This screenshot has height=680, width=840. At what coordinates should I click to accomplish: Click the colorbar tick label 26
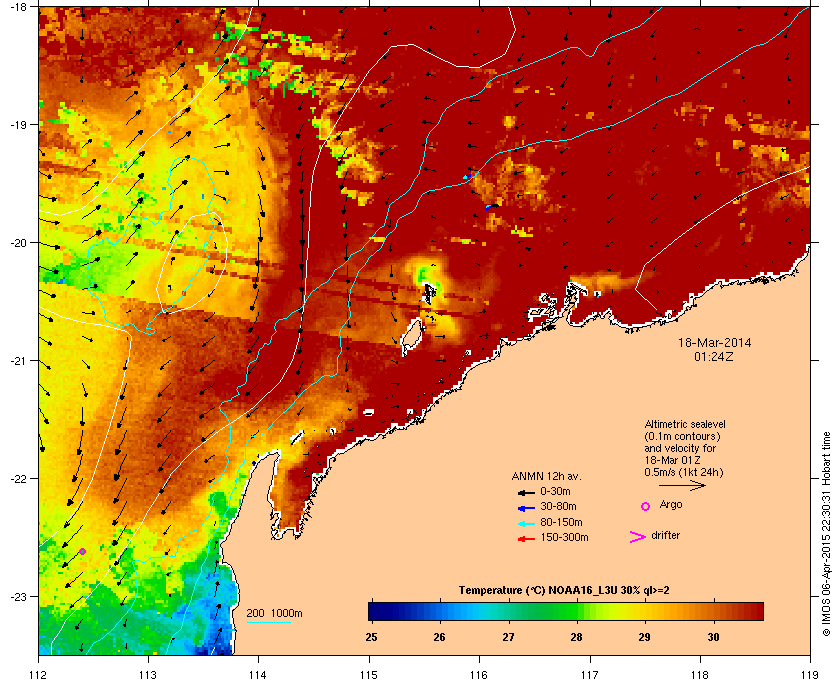pos(439,637)
